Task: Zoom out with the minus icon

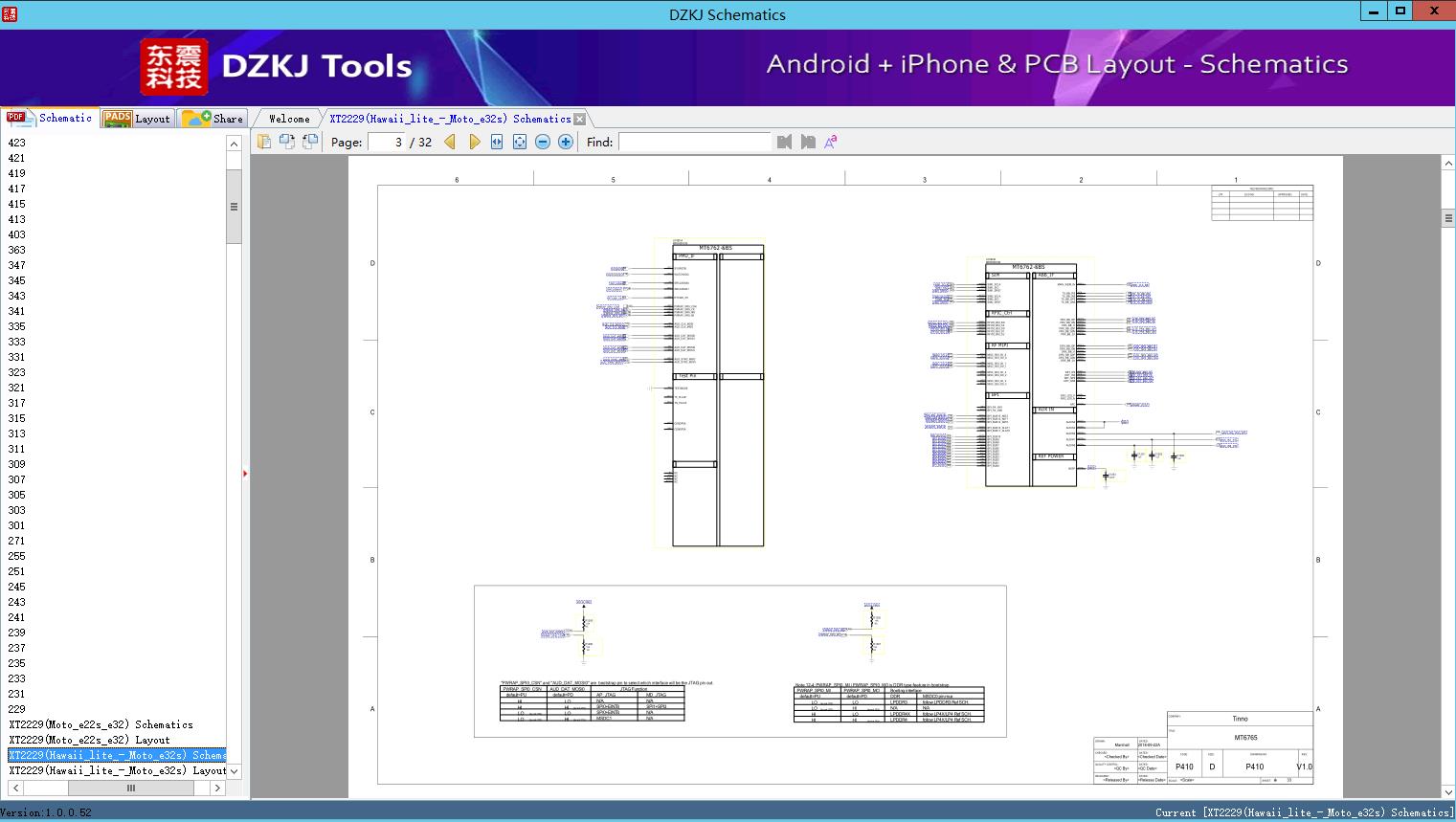Action: pos(543,142)
